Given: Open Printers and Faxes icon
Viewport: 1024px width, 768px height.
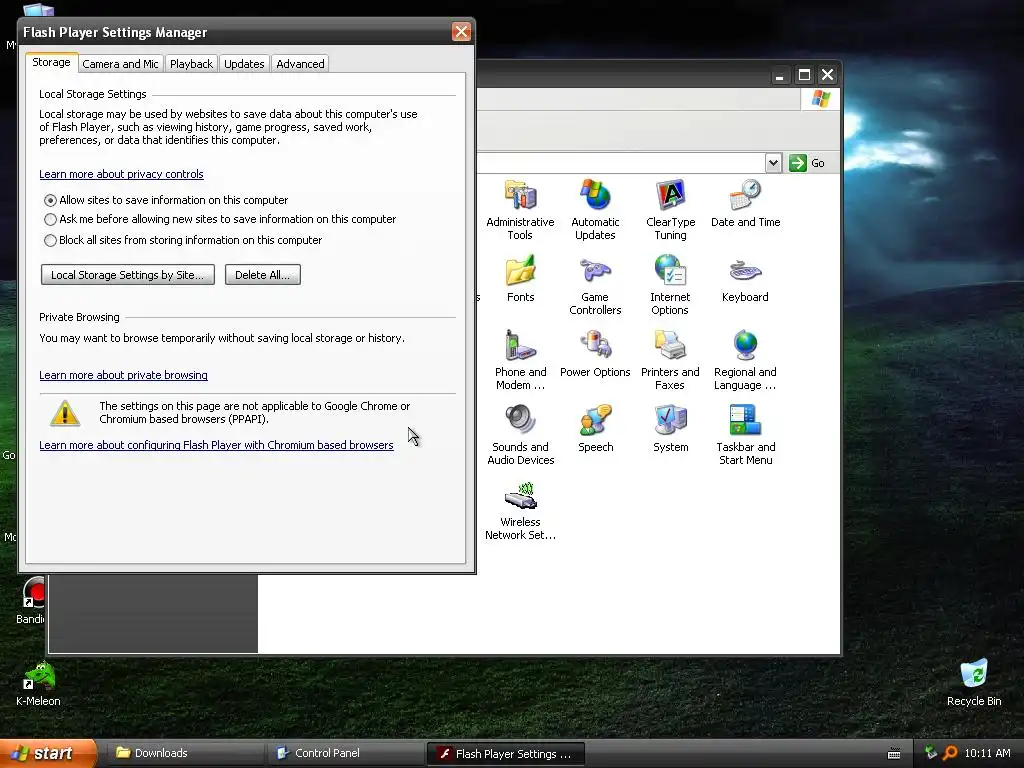Looking at the screenshot, I should point(670,360).
